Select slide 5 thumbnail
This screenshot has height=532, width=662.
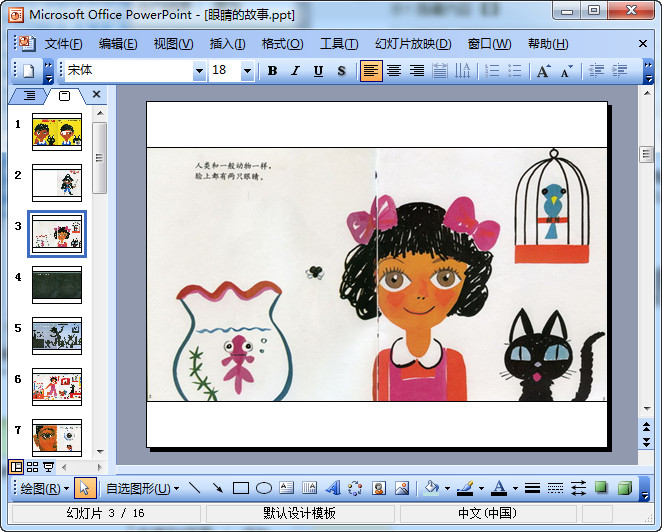(x=57, y=336)
